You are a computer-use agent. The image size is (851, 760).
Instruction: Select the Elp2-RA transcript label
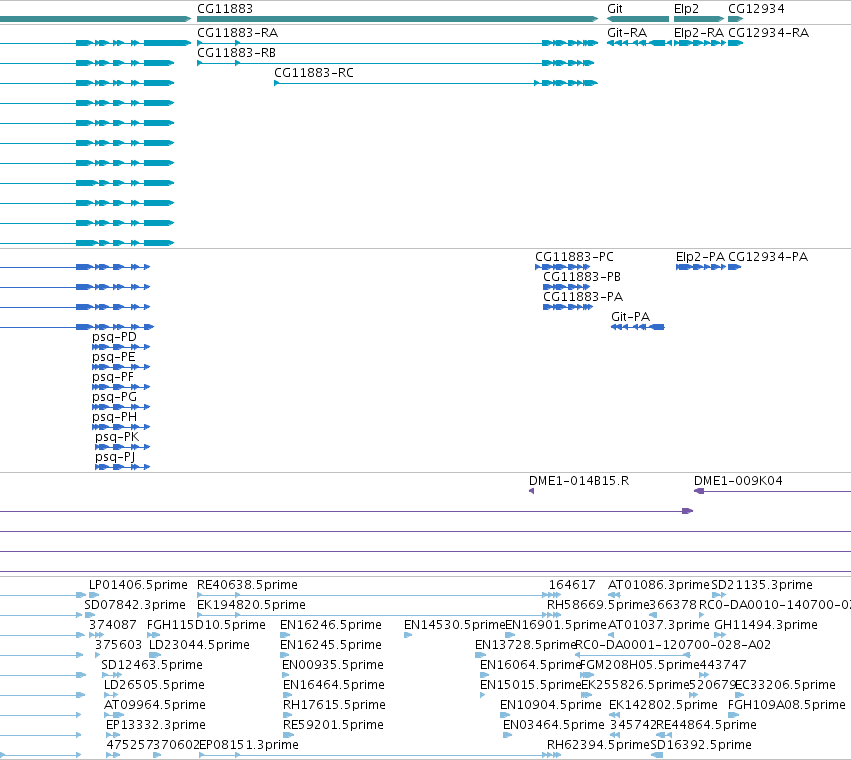coord(698,33)
